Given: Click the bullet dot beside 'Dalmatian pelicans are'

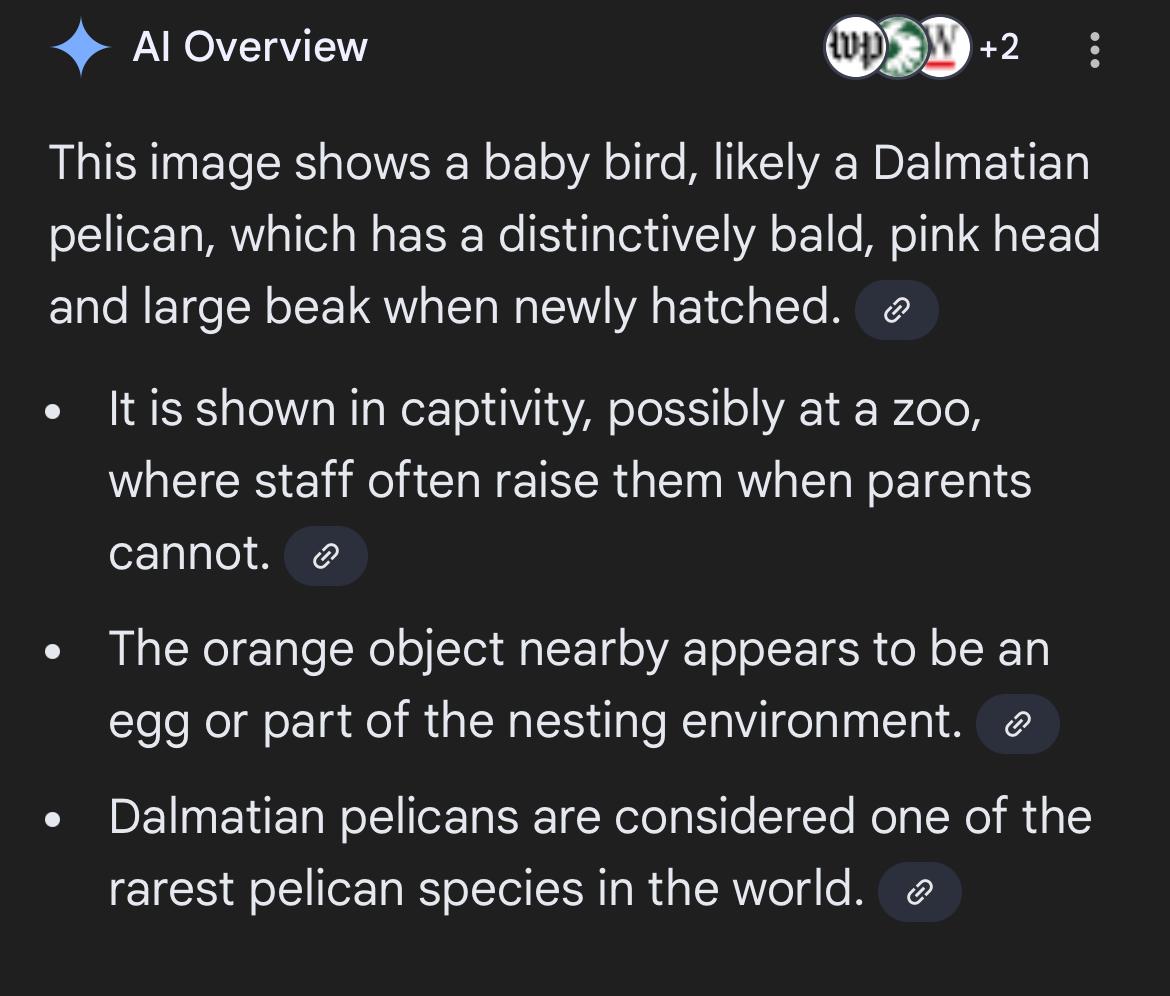Looking at the screenshot, I should pos(55,821).
